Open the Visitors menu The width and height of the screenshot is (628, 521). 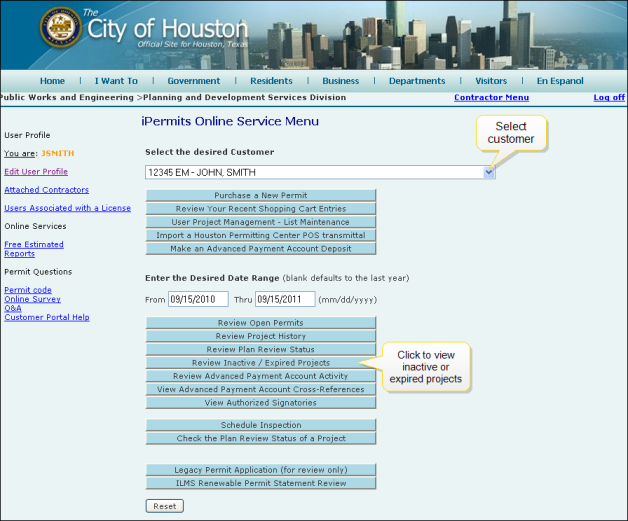tap(491, 81)
